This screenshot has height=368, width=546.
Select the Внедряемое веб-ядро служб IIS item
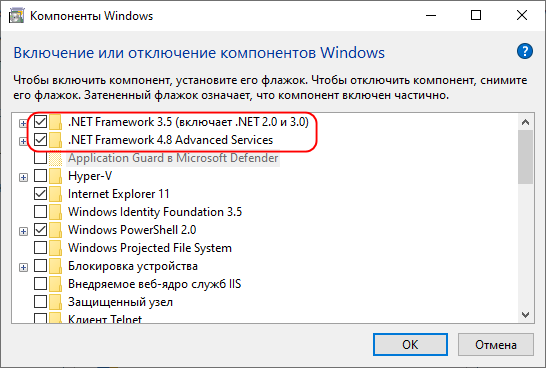click(x=154, y=284)
